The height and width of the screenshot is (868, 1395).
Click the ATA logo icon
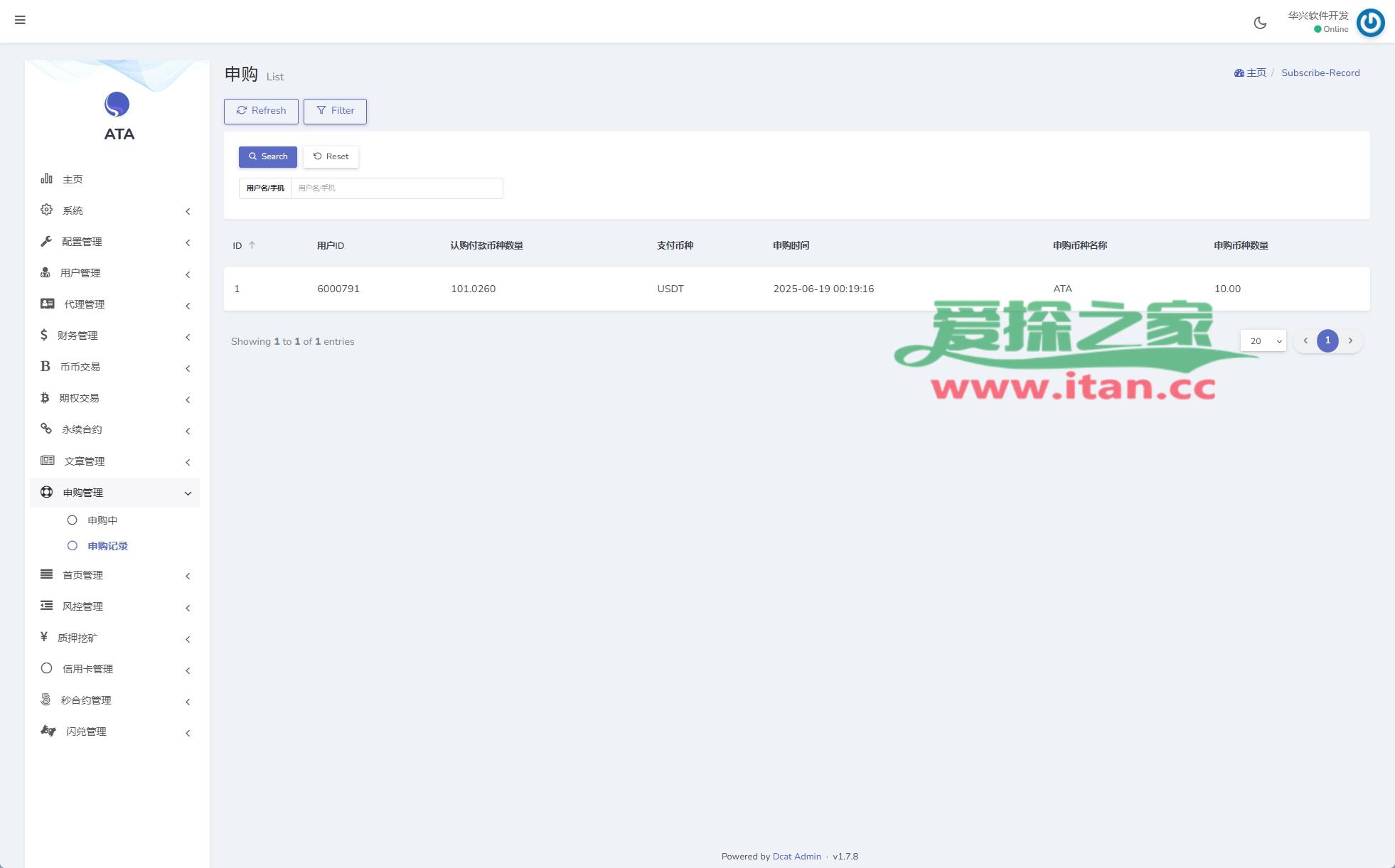(117, 105)
